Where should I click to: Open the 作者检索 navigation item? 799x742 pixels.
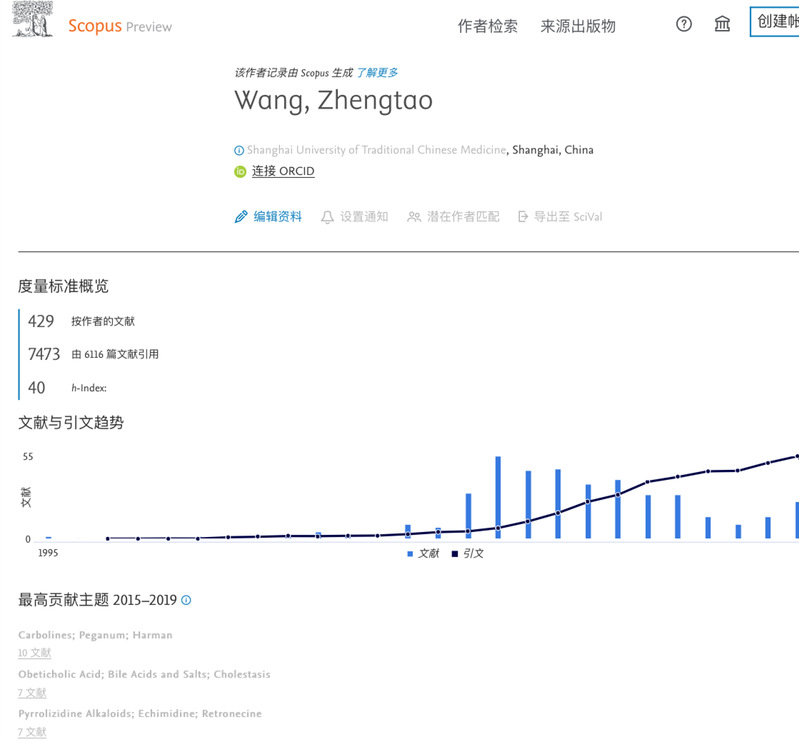tap(487, 26)
